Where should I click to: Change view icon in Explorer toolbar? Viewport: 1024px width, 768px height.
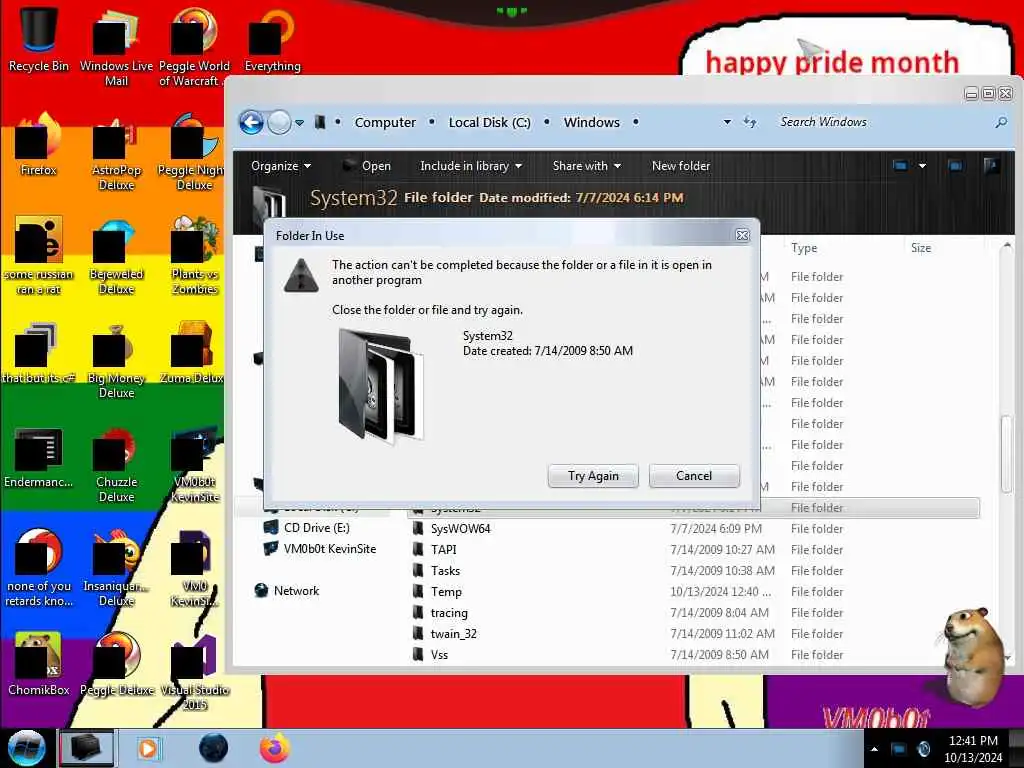click(900, 166)
